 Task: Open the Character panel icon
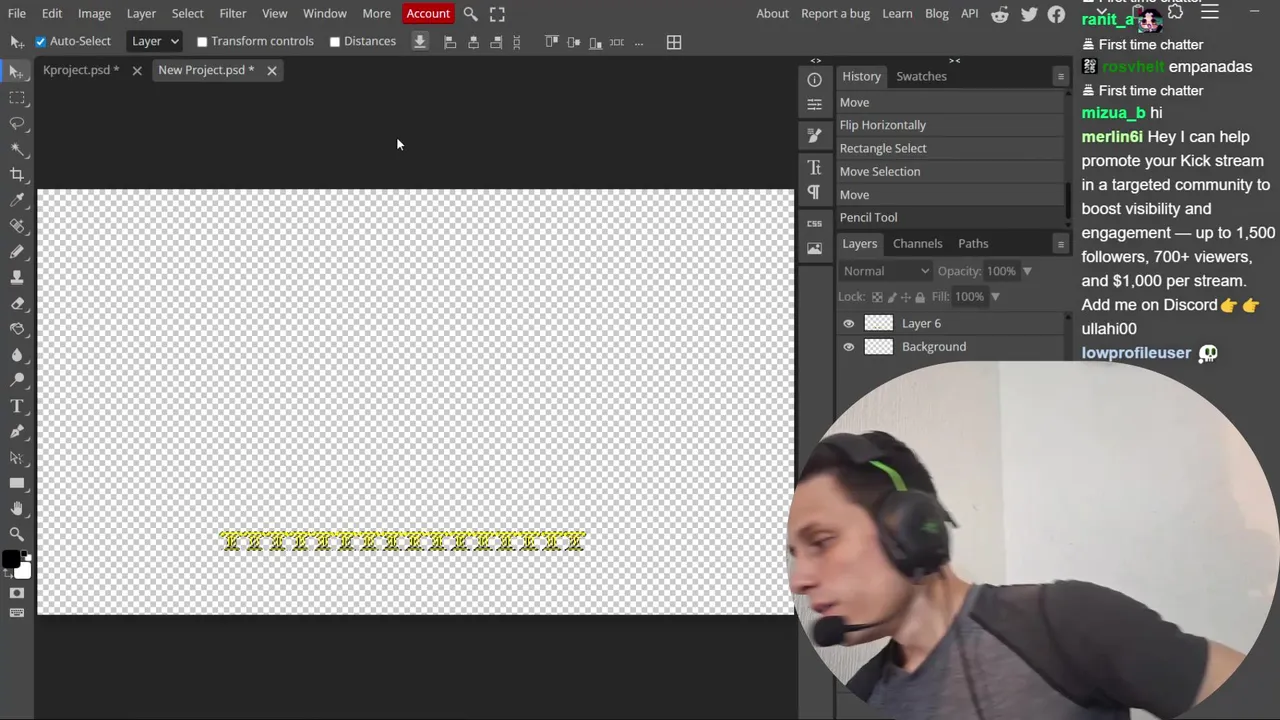tap(815, 167)
